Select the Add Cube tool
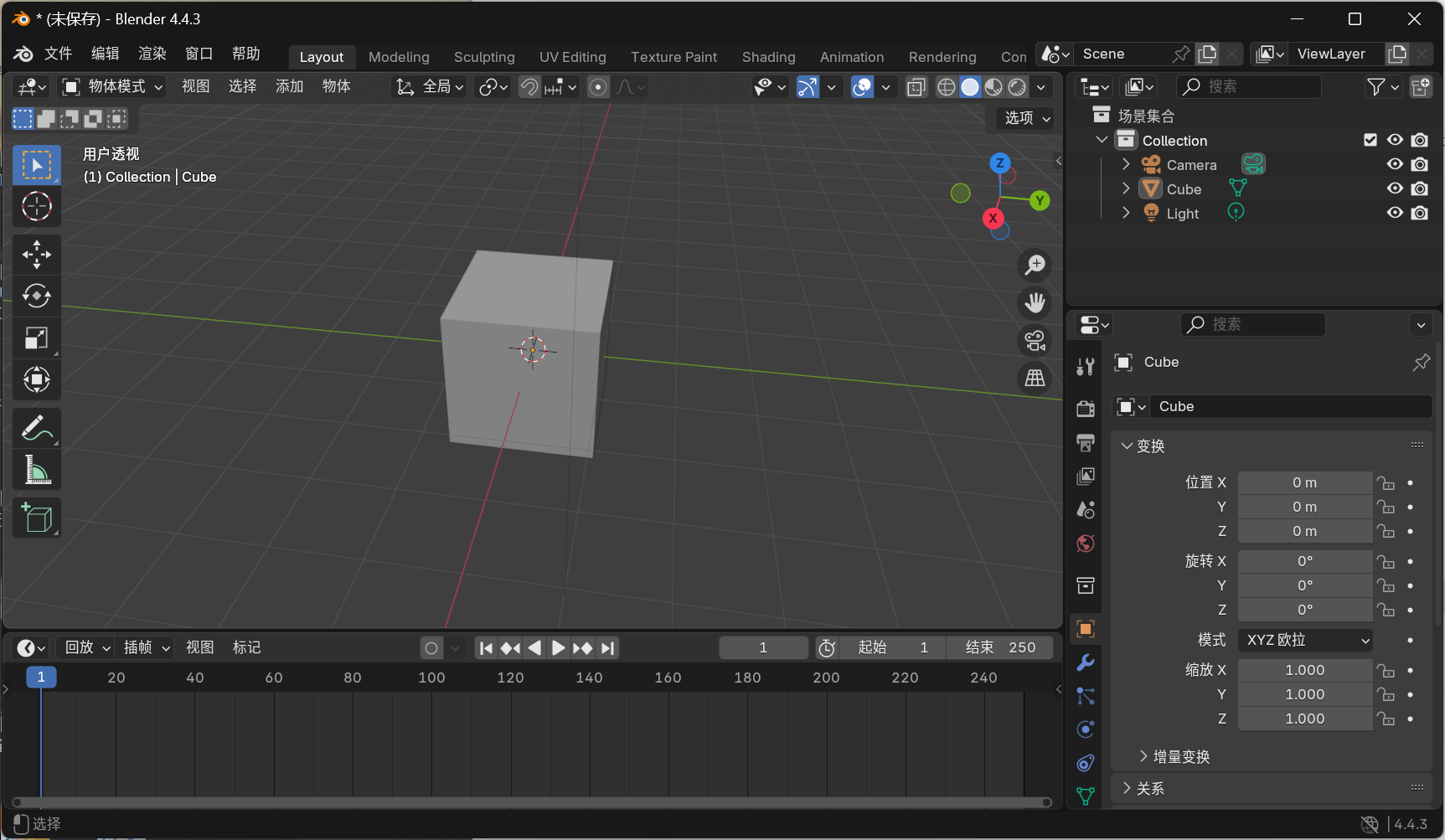 click(x=37, y=518)
